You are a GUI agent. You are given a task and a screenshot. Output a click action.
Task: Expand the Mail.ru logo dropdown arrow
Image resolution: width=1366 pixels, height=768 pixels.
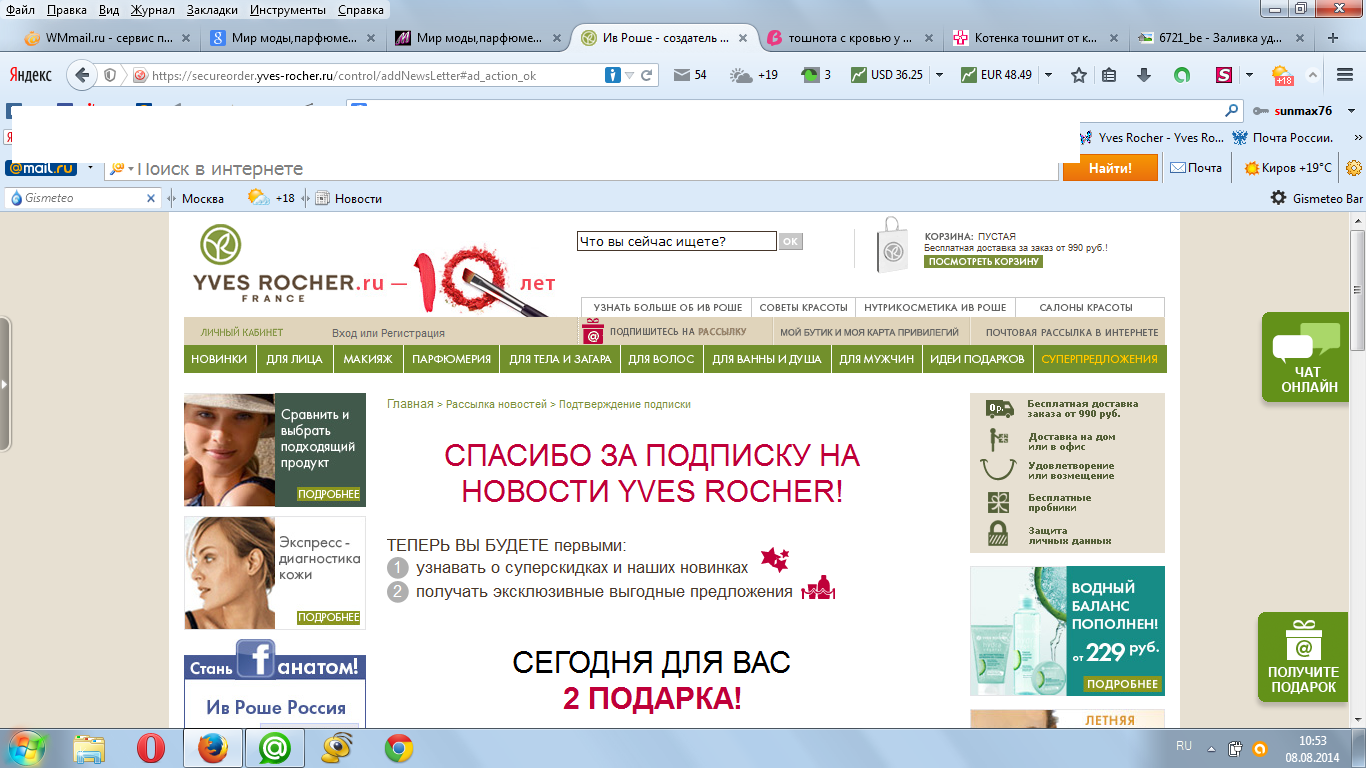(x=89, y=168)
